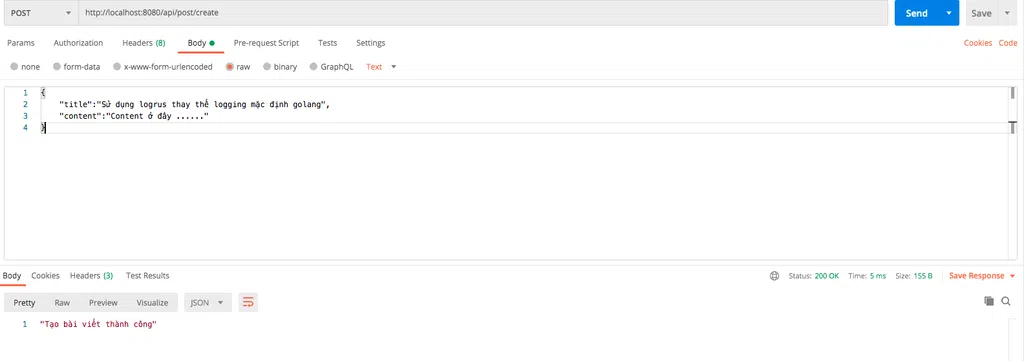The image size is (1024, 361).
Task: Copy the response using the copy icon
Action: [989, 301]
